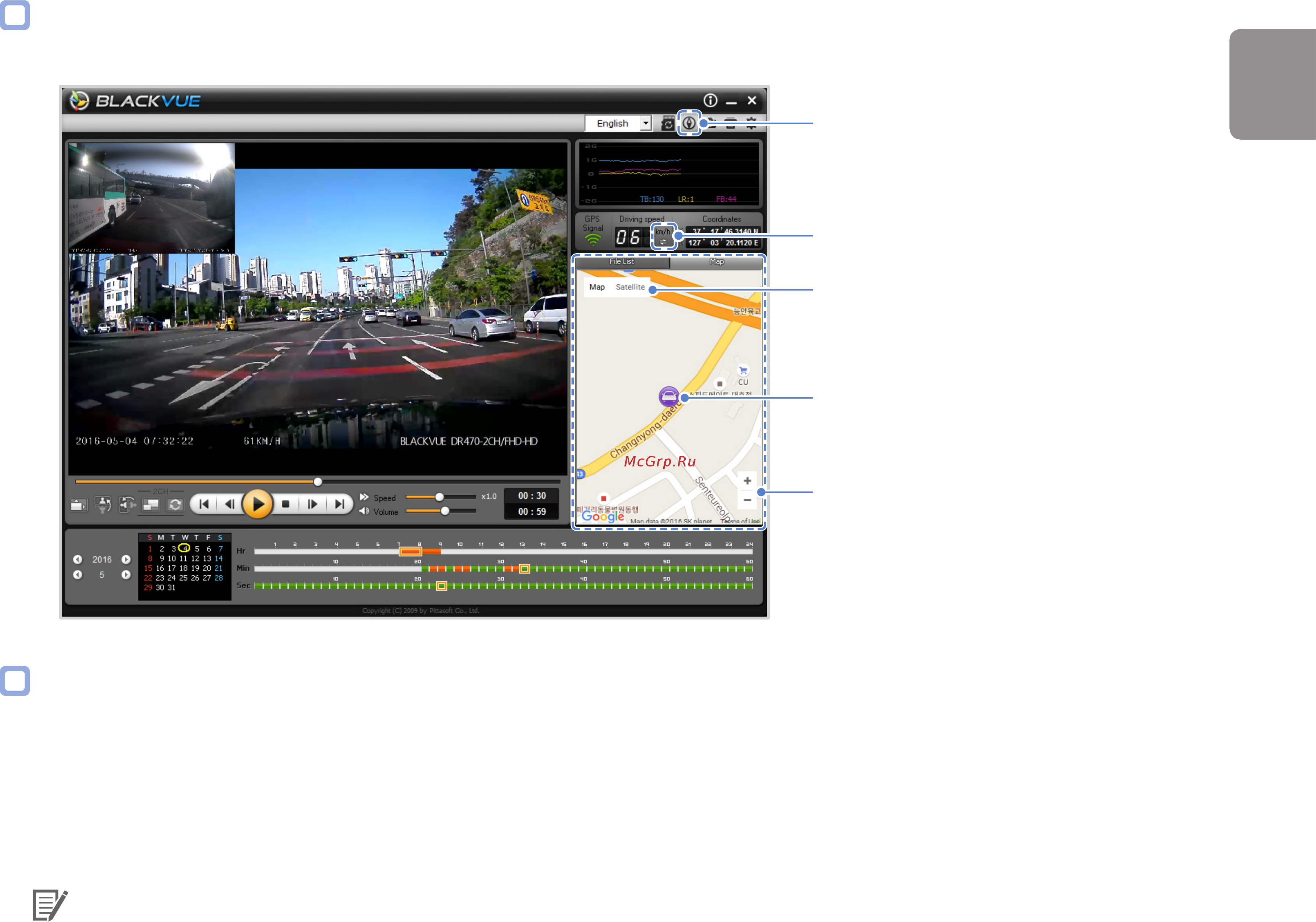This screenshot has height=922, width=1316.
Task: Click the red hospital marker on map
Action: [603, 498]
